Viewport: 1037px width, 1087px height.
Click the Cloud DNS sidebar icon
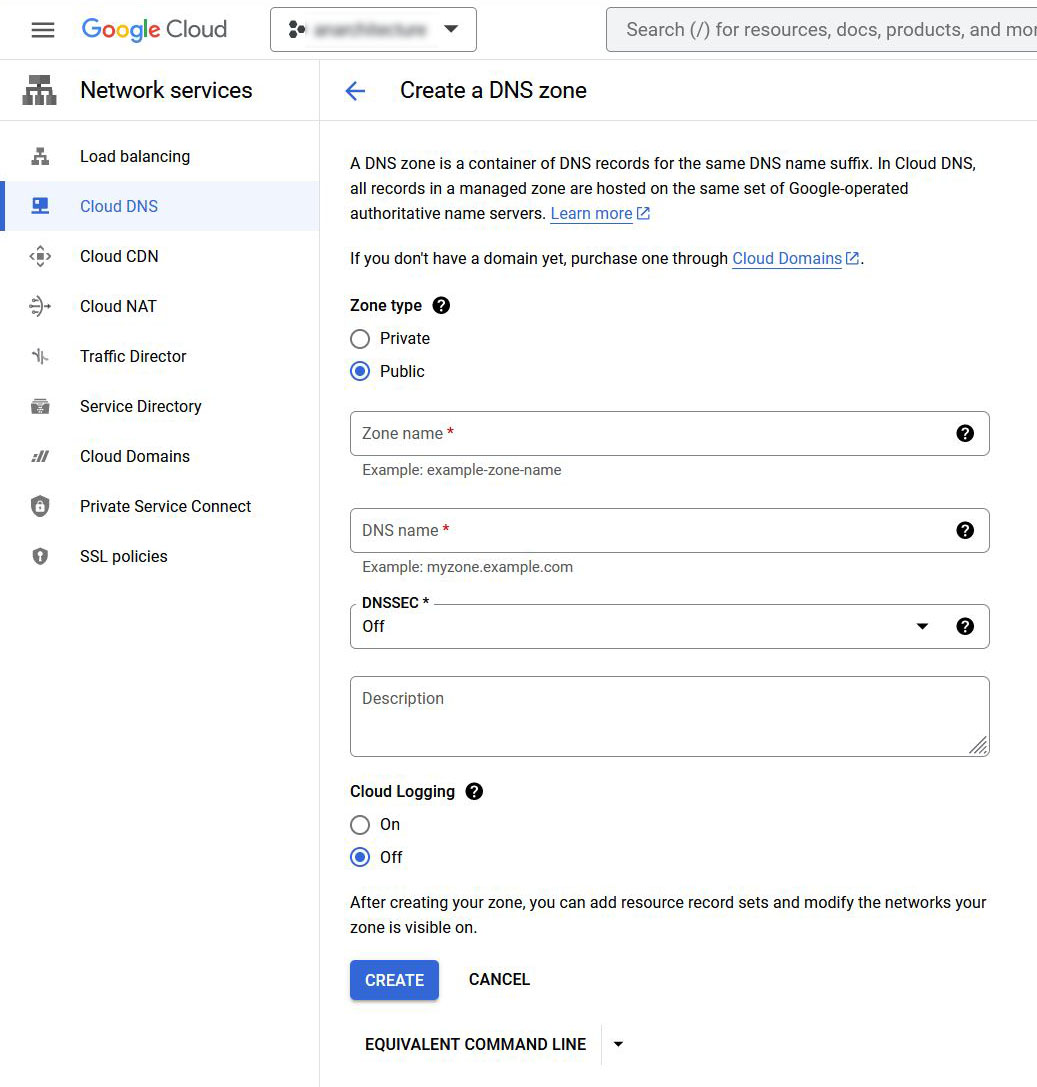pyautogui.click(x=40, y=206)
